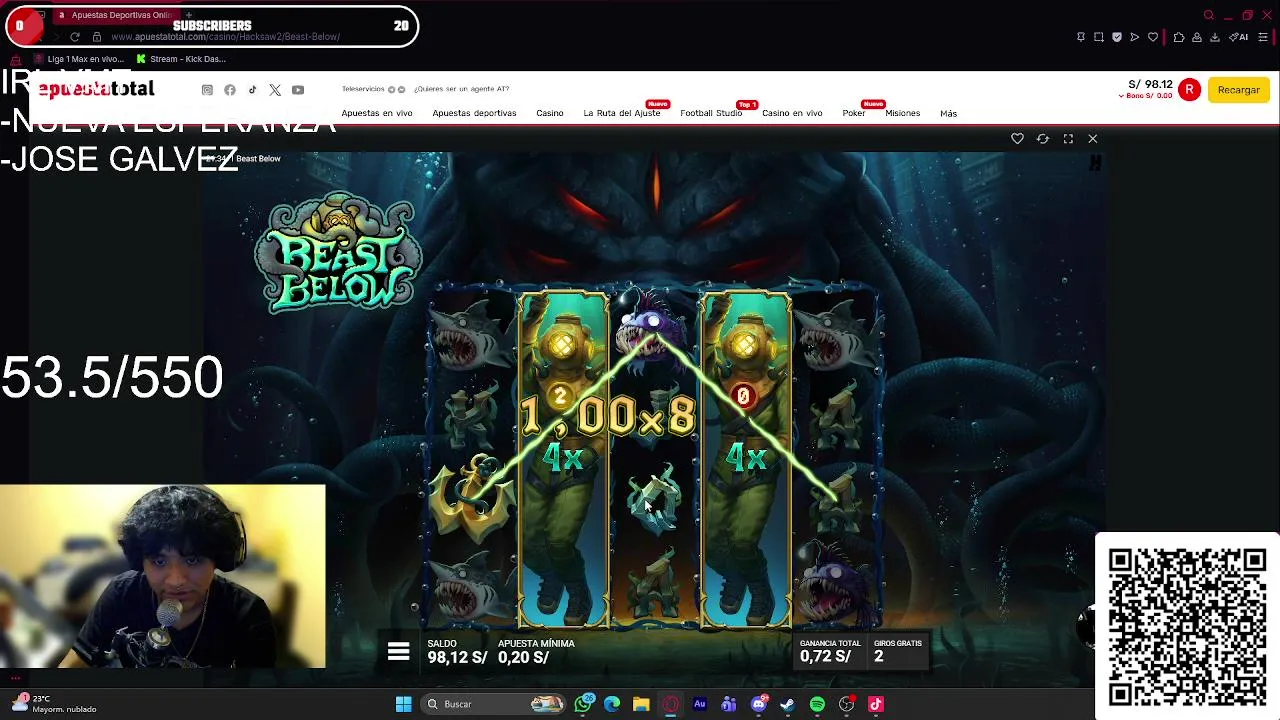Click the browser bookmark heart icon
Screen dimensions: 1280x720
tap(1153, 37)
